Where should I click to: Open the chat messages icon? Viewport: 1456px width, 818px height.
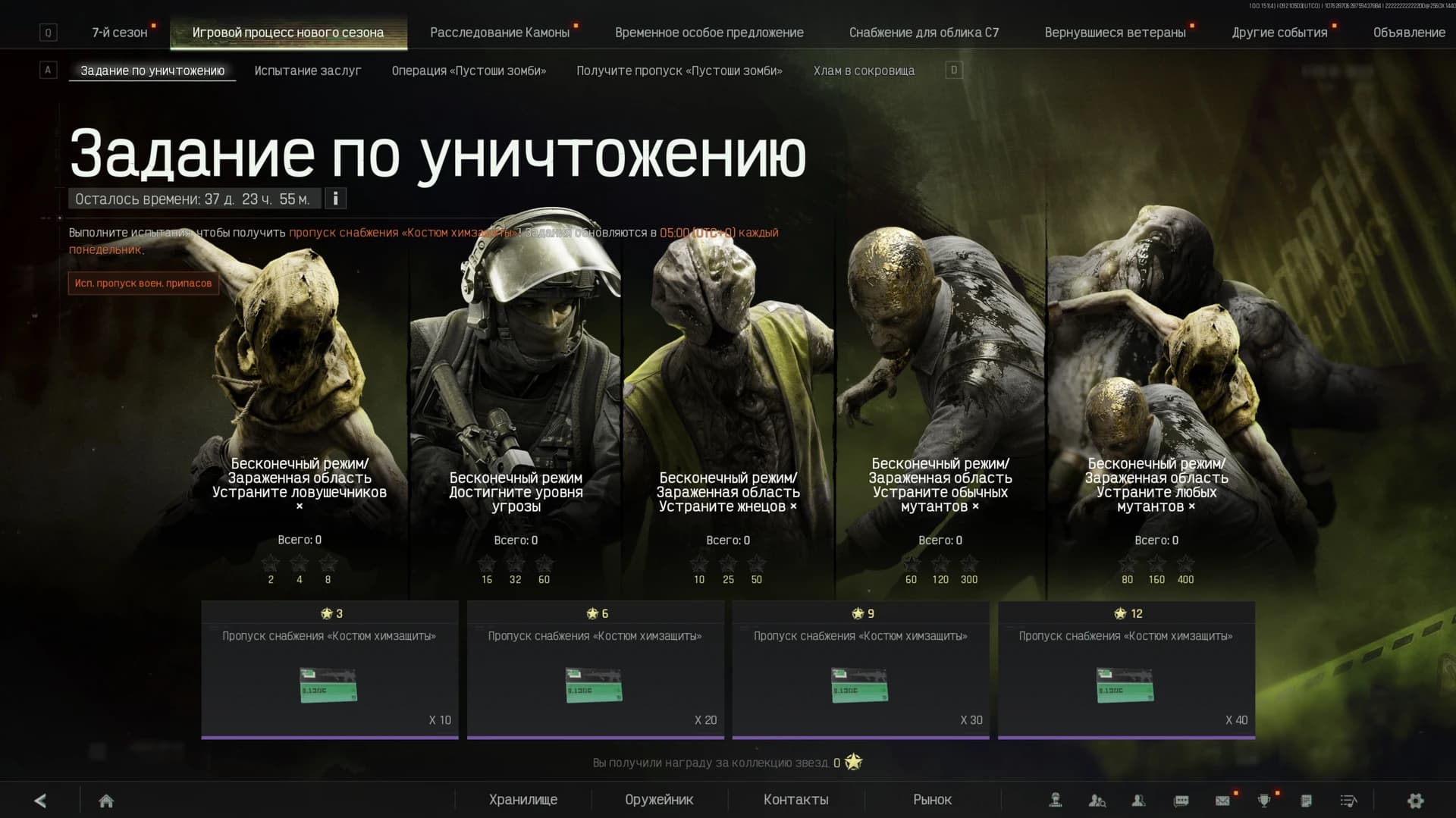coord(1181,801)
